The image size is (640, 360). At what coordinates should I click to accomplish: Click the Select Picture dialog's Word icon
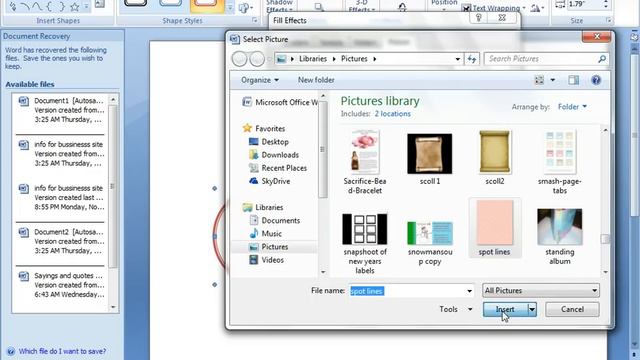pos(234,39)
